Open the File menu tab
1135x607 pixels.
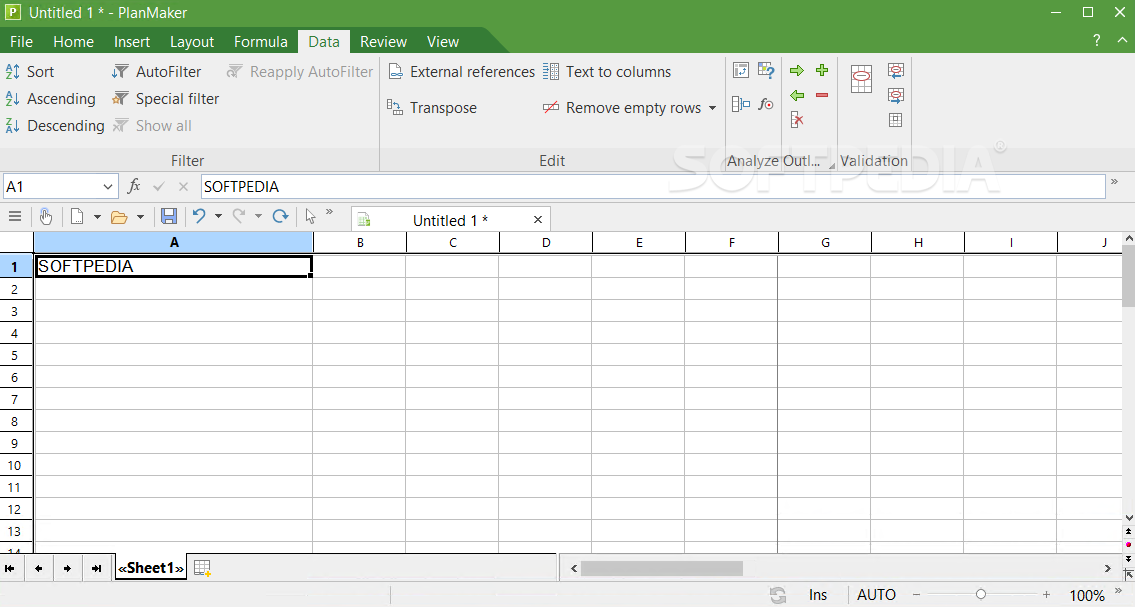pyautogui.click(x=21, y=41)
